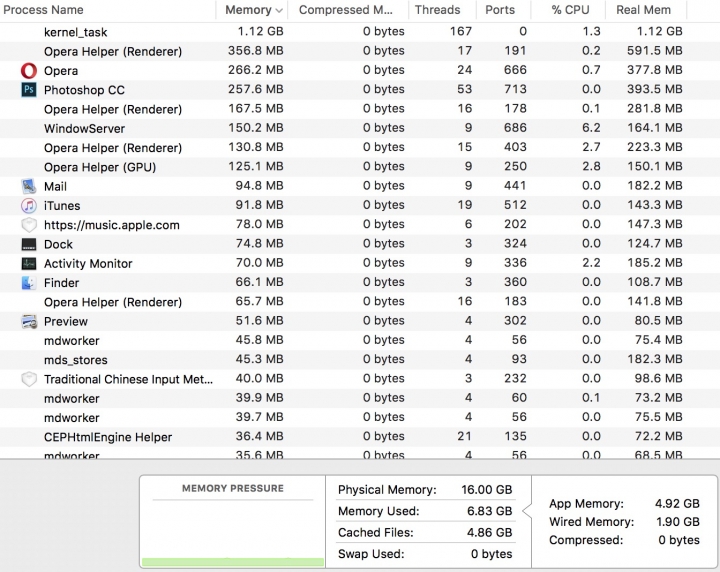Image resolution: width=720 pixels, height=572 pixels.
Task: Sort by Process Name column header
Action: pyautogui.click(x=43, y=10)
